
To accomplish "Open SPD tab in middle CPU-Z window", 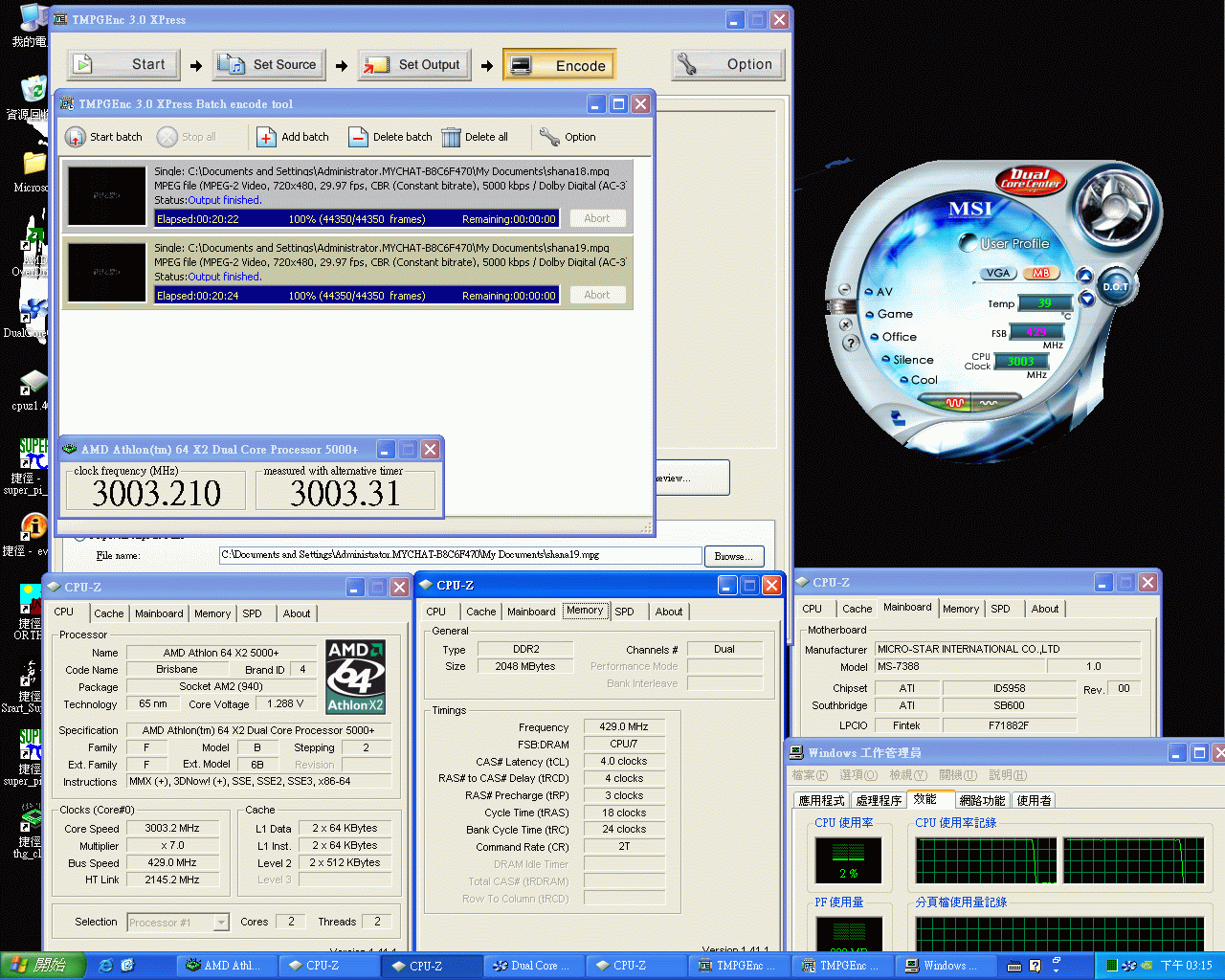I will pos(624,612).
